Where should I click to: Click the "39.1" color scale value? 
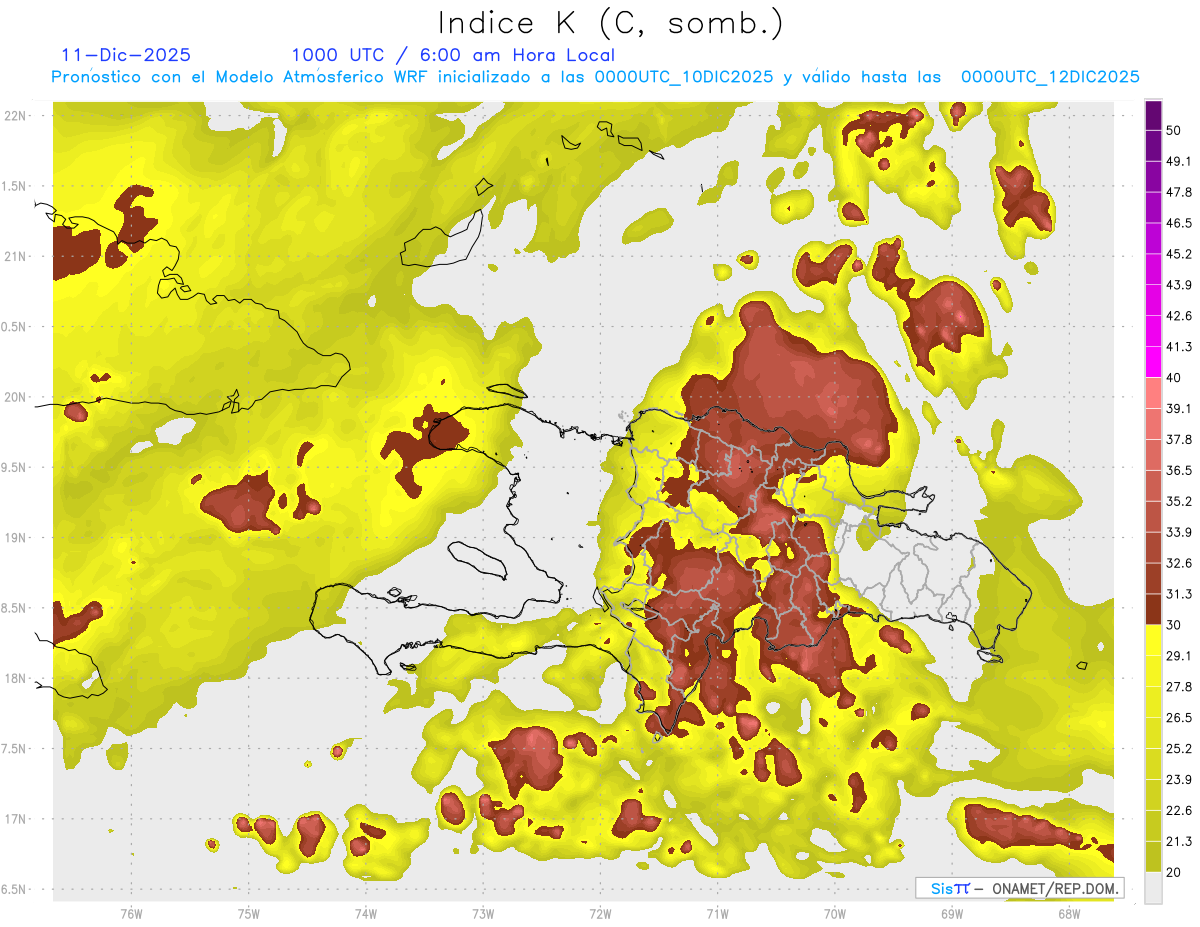pyautogui.click(x=1179, y=408)
